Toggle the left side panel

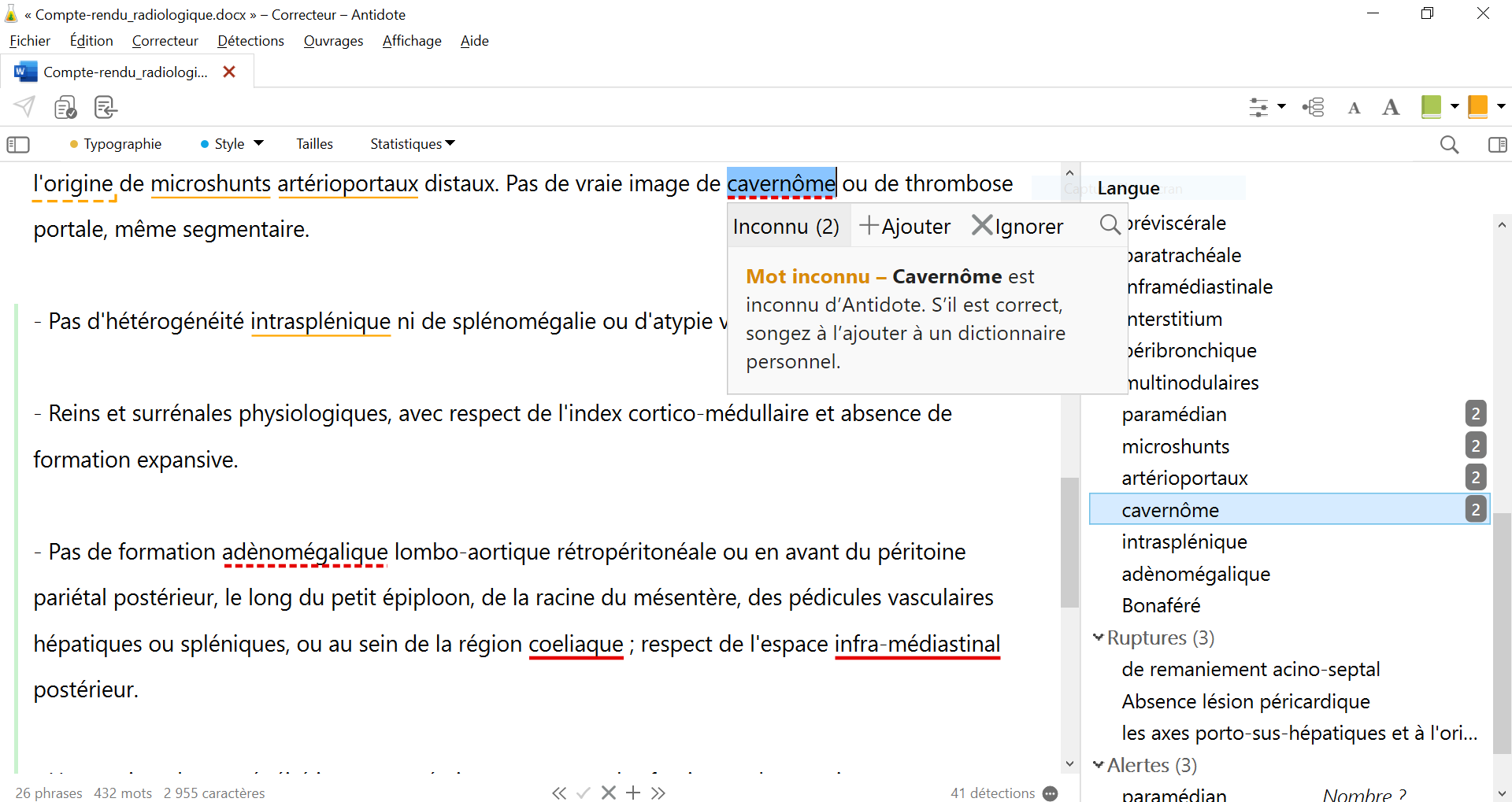pyautogui.click(x=18, y=144)
